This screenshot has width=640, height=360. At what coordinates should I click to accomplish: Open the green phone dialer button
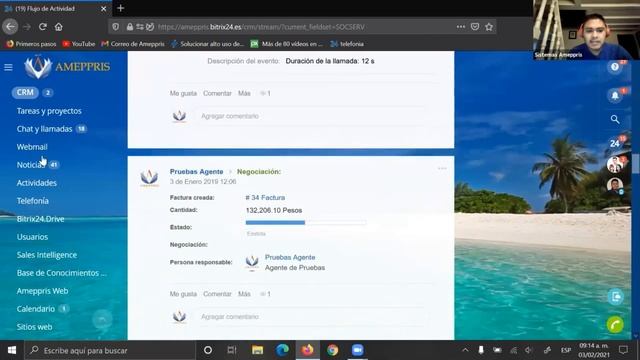[x=615, y=325]
